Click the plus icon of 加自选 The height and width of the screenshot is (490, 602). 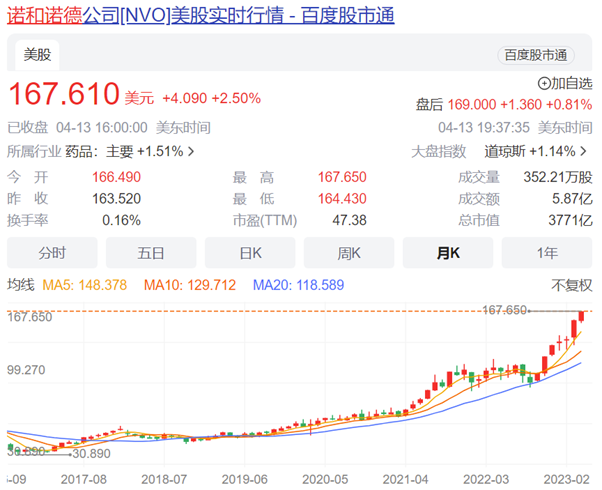pos(544,83)
